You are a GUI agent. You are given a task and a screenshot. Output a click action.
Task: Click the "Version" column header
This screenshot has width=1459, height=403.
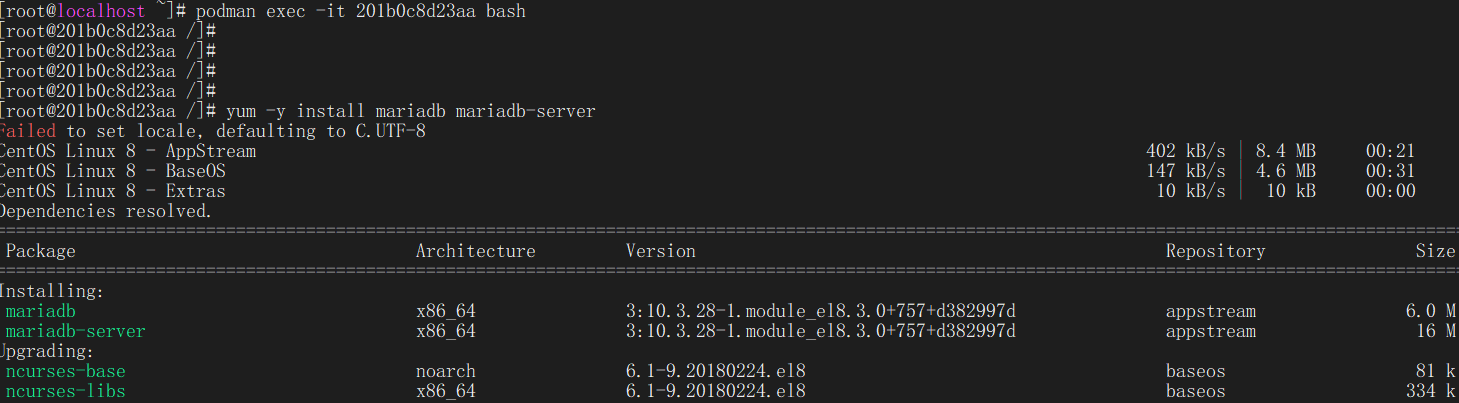click(661, 251)
